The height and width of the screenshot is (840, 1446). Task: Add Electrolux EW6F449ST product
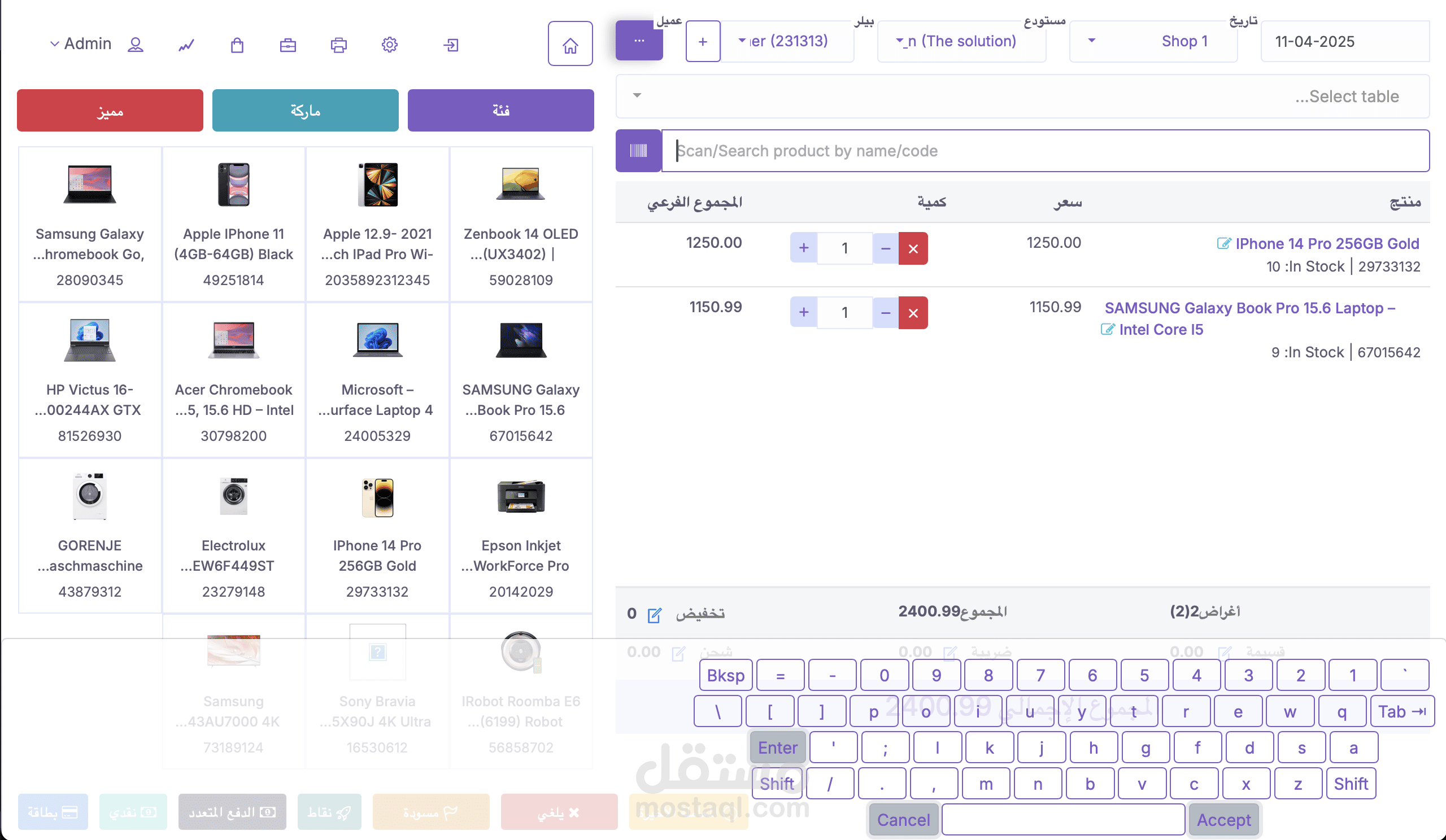click(x=233, y=536)
